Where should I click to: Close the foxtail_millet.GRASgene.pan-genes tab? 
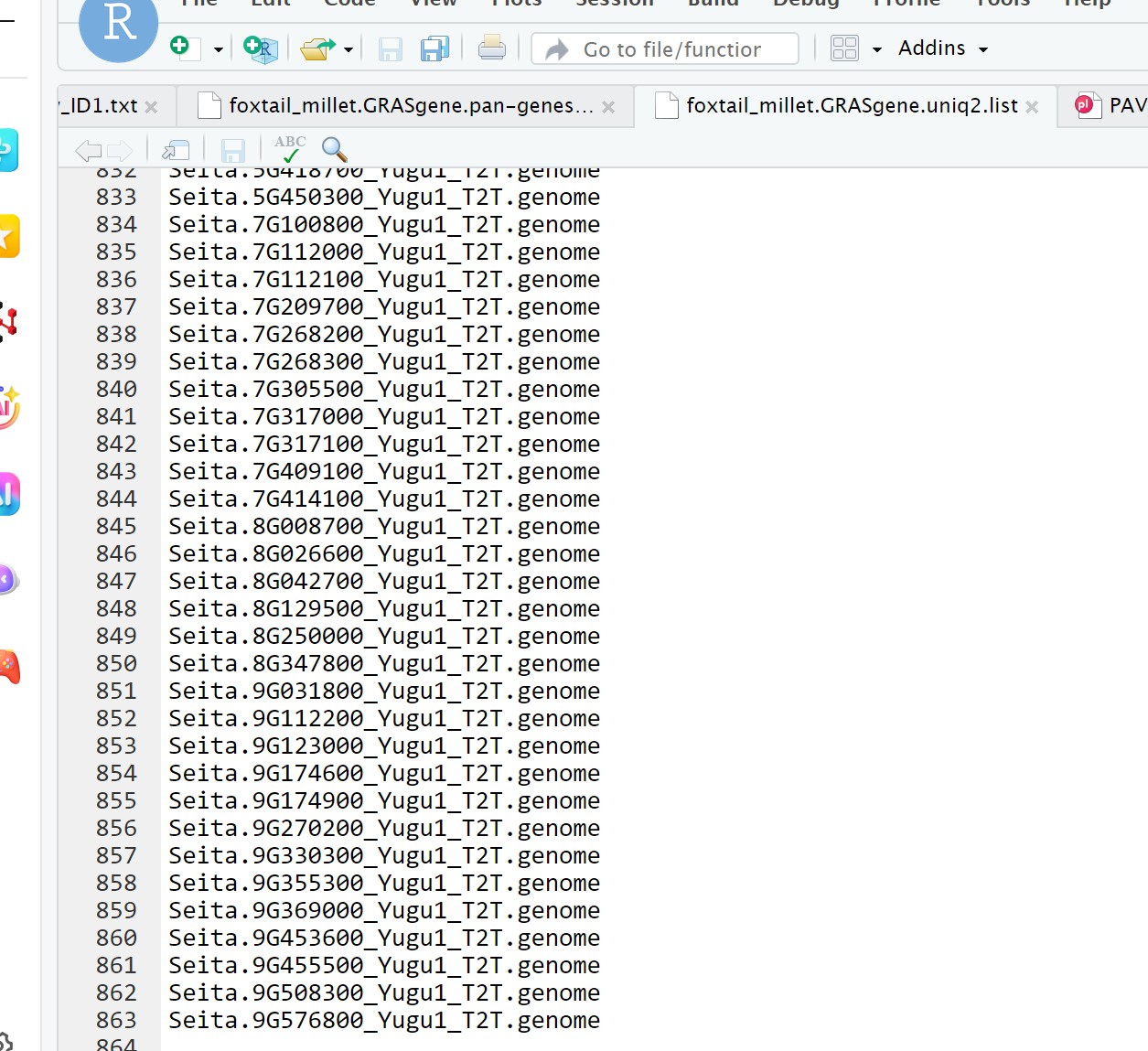[608, 107]
